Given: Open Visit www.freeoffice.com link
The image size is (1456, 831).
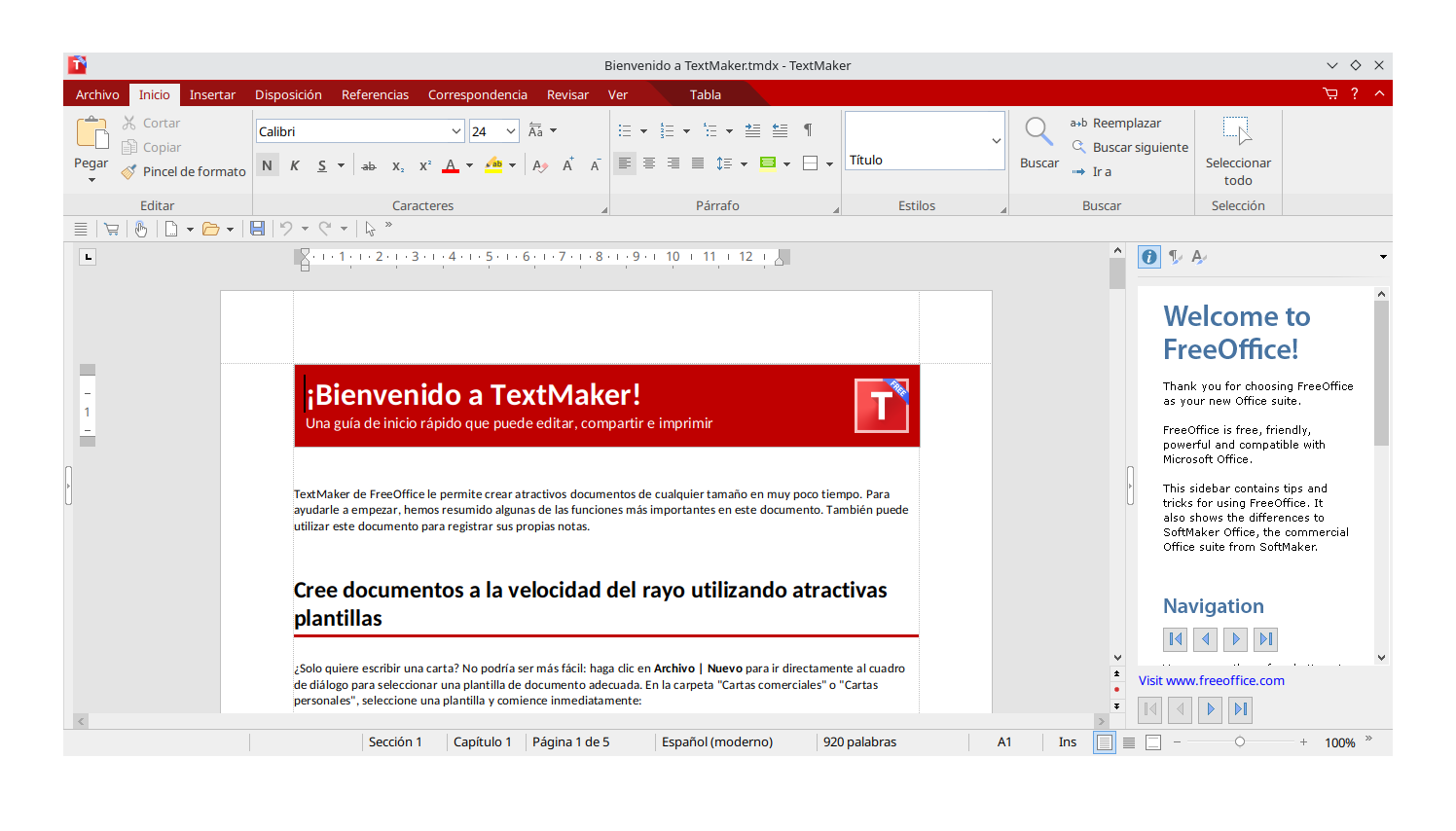Looking at the screenshot, I should [x=1212, y=680].
